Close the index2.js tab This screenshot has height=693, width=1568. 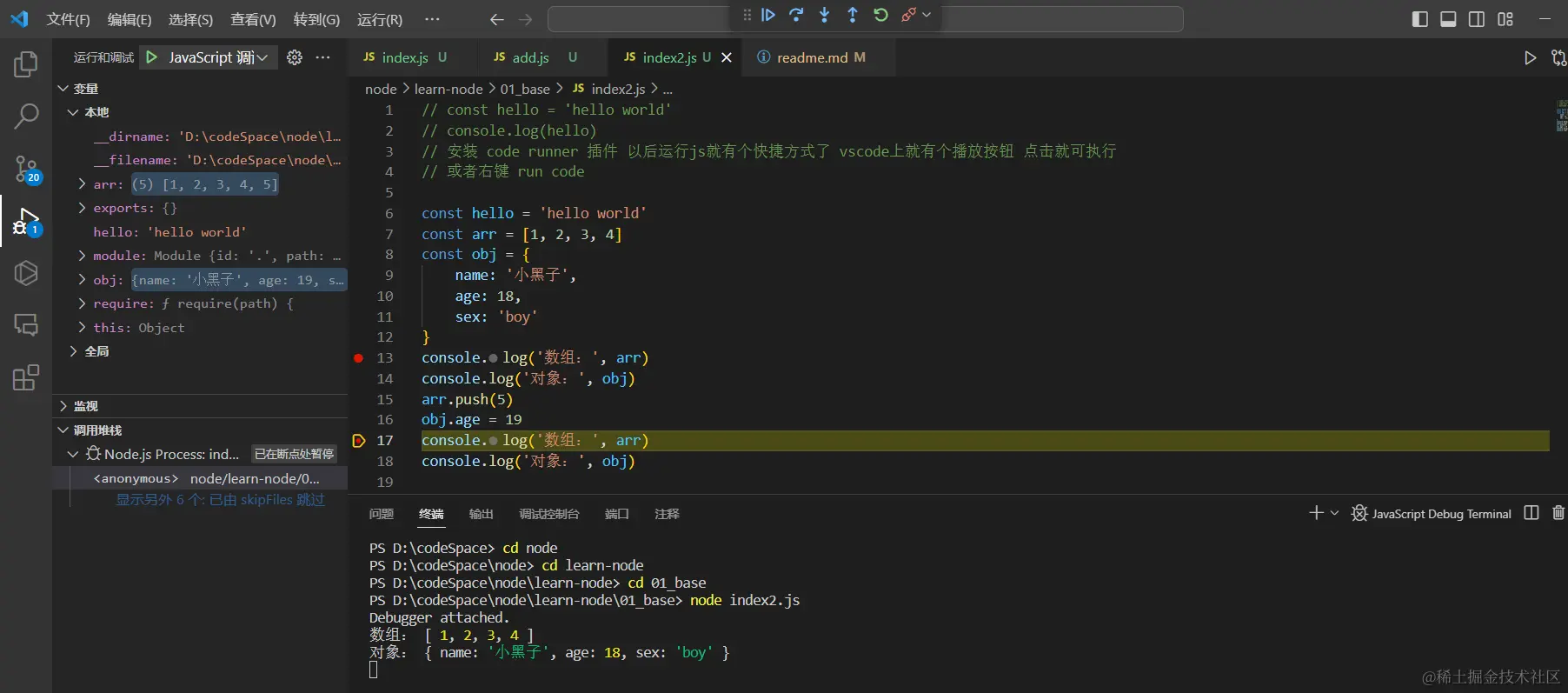click(x=727, y=57)
